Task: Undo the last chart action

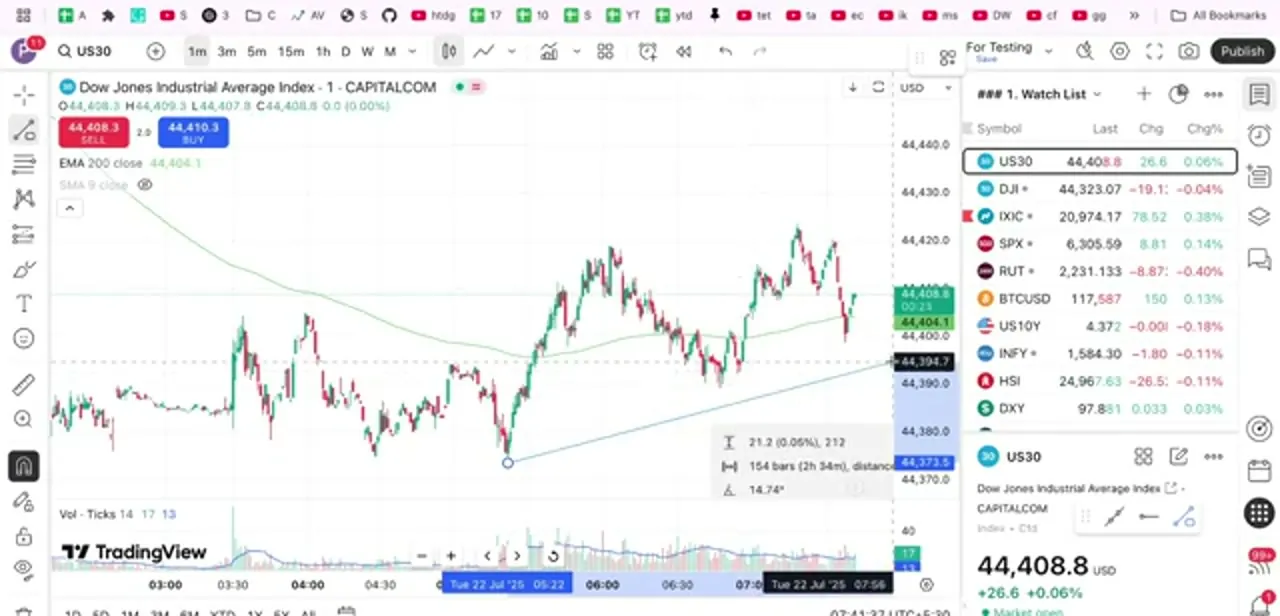Action: coord(726,51)
